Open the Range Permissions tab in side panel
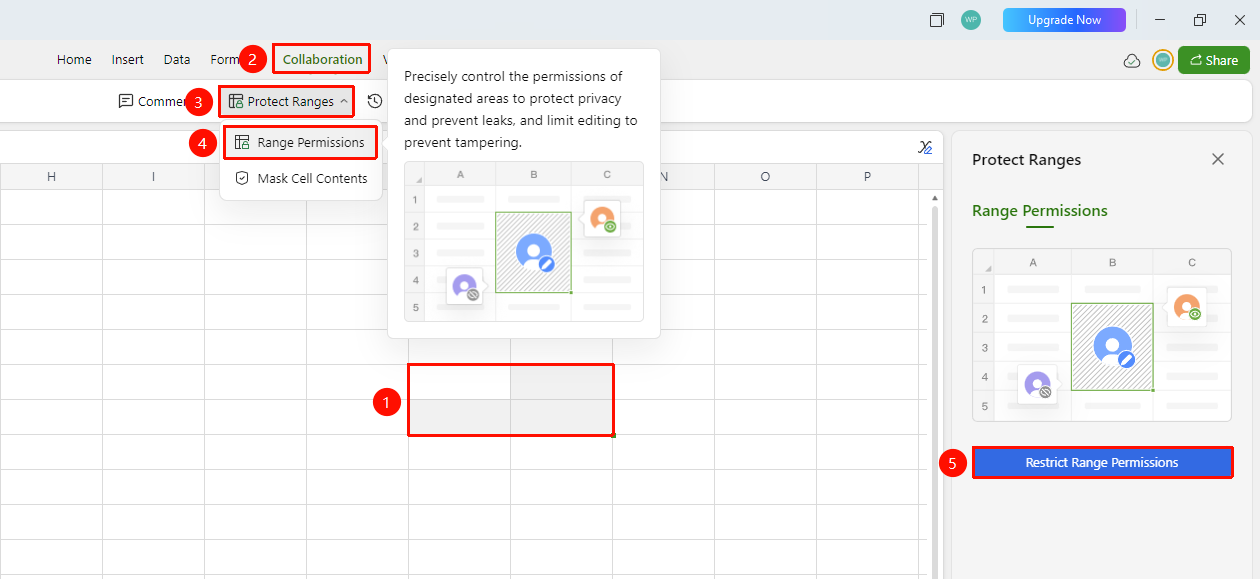Image resolution: width=1260 pixels, height=579 pixels. click(x=1040, y=211)
